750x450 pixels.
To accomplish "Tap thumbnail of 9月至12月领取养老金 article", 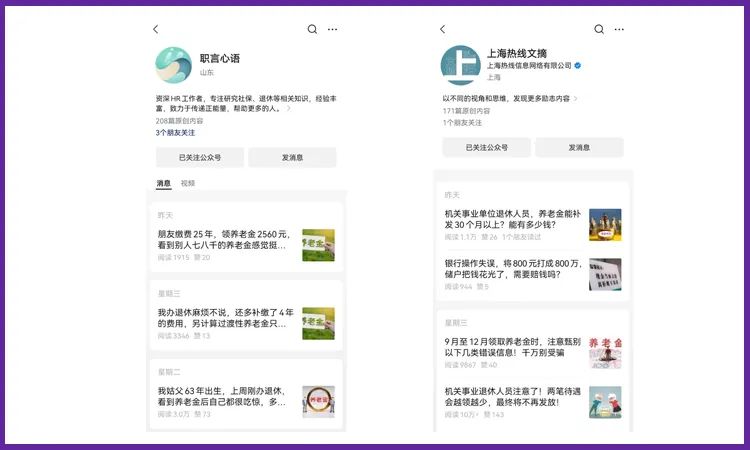I will click(605, 352).
